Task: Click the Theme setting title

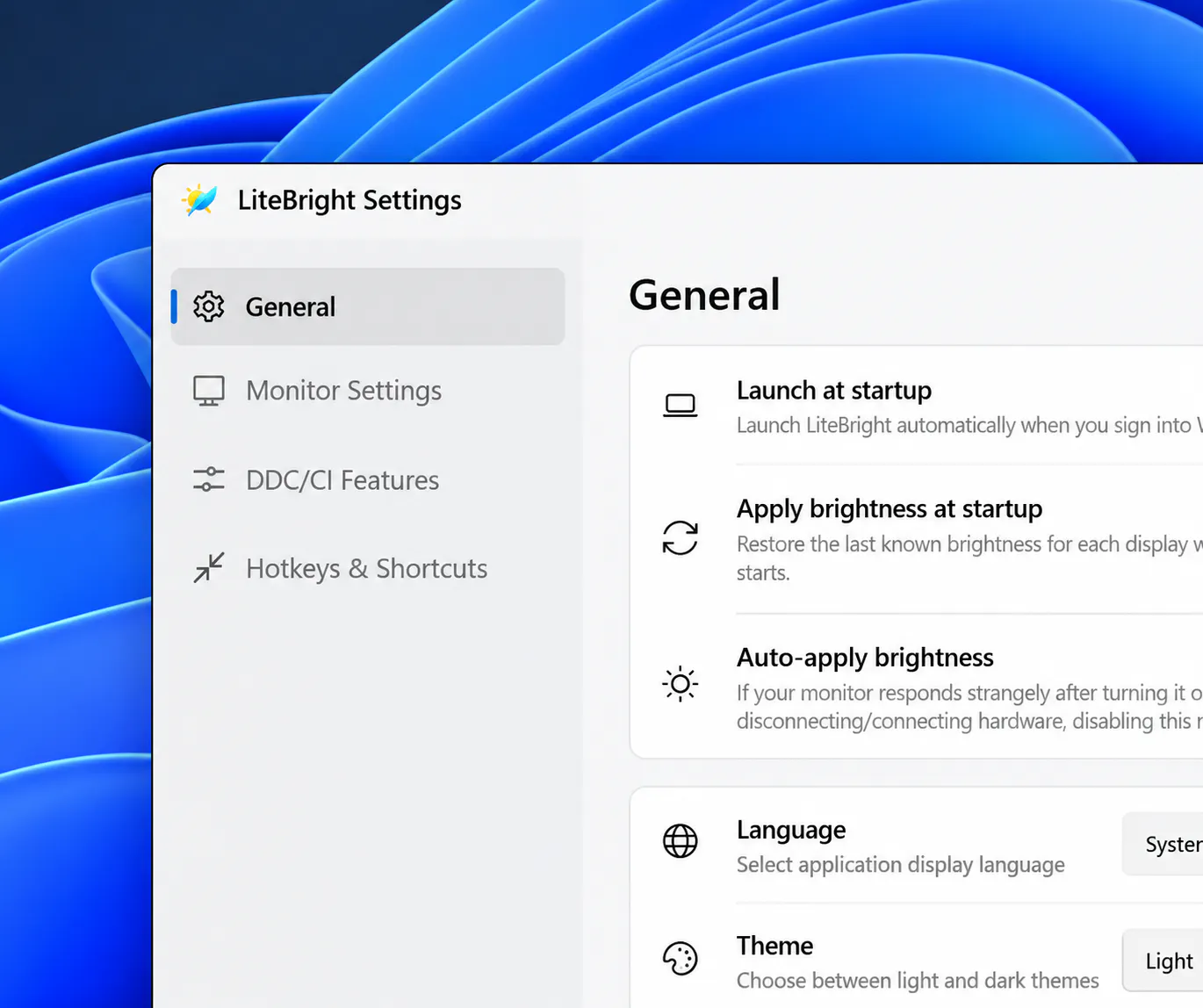Action: [774, 946]
